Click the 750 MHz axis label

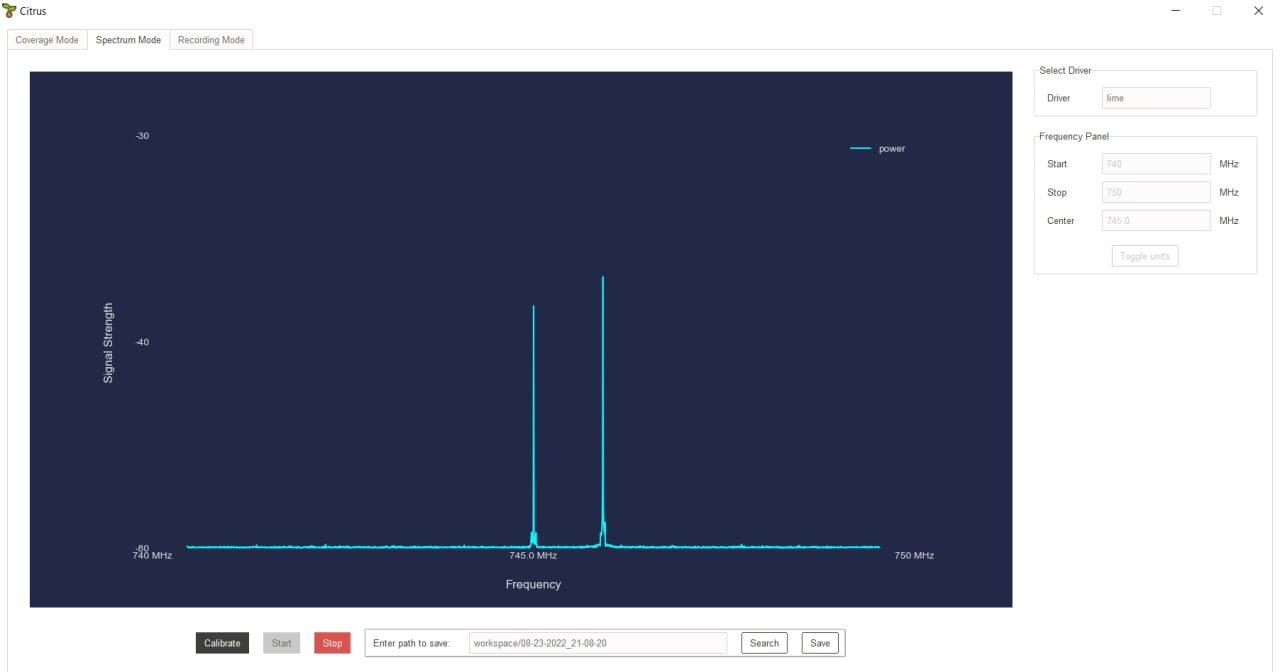tap(914, 555)
